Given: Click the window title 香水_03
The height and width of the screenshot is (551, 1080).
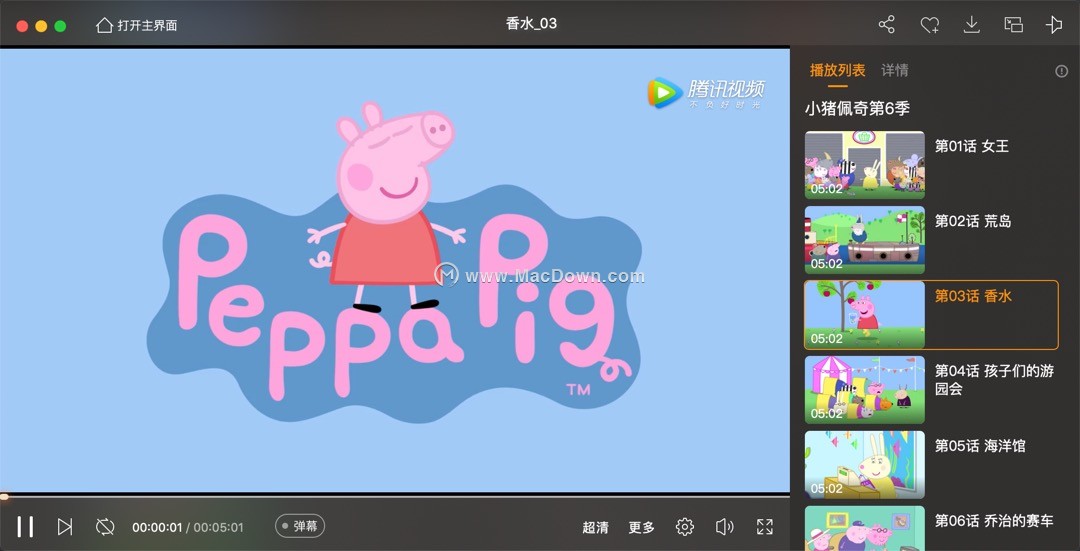Looking at the screenshot, I should [x=531, y=23].
